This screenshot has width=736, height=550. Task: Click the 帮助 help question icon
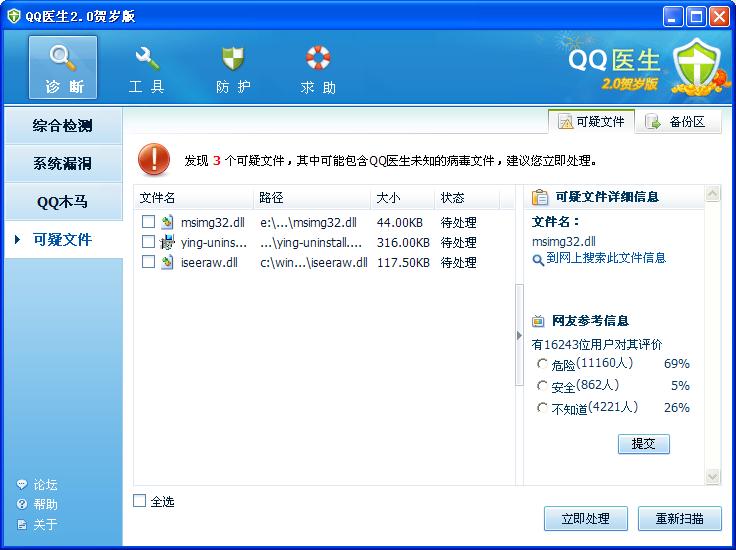pos(22,504)
